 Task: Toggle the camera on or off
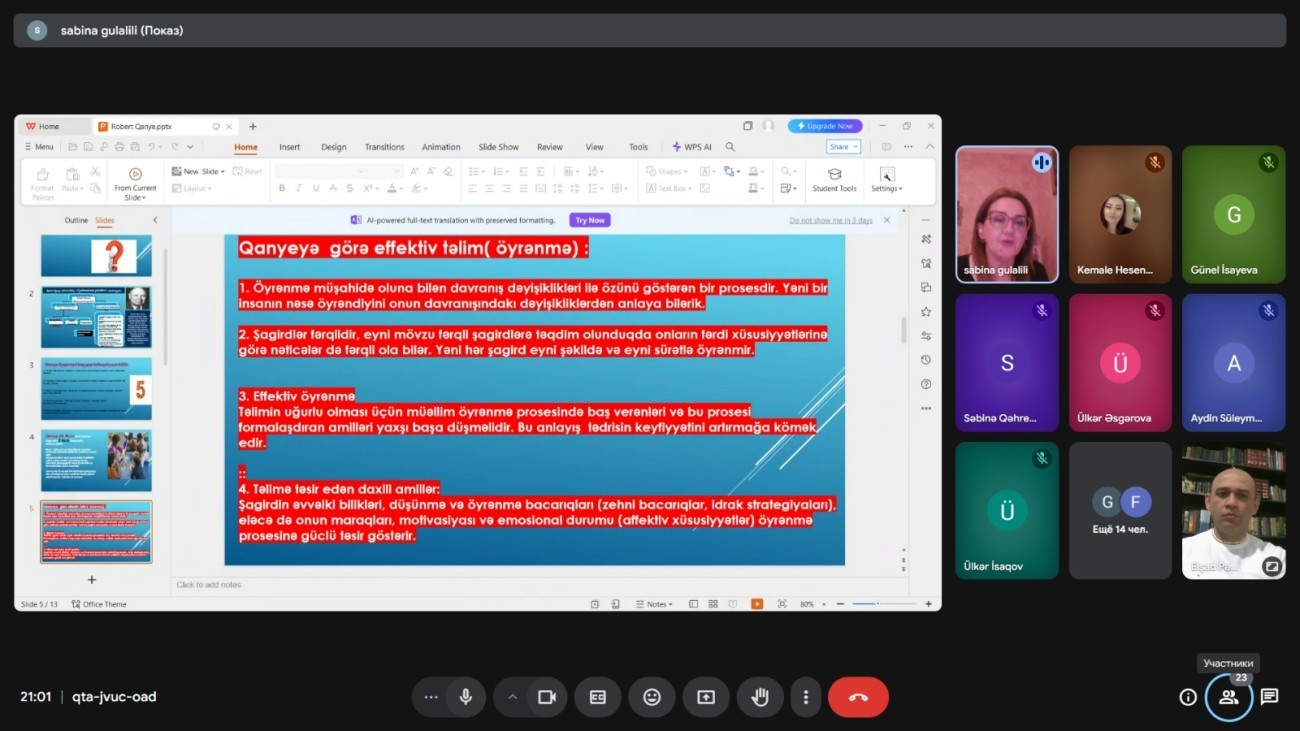[546, 697]
